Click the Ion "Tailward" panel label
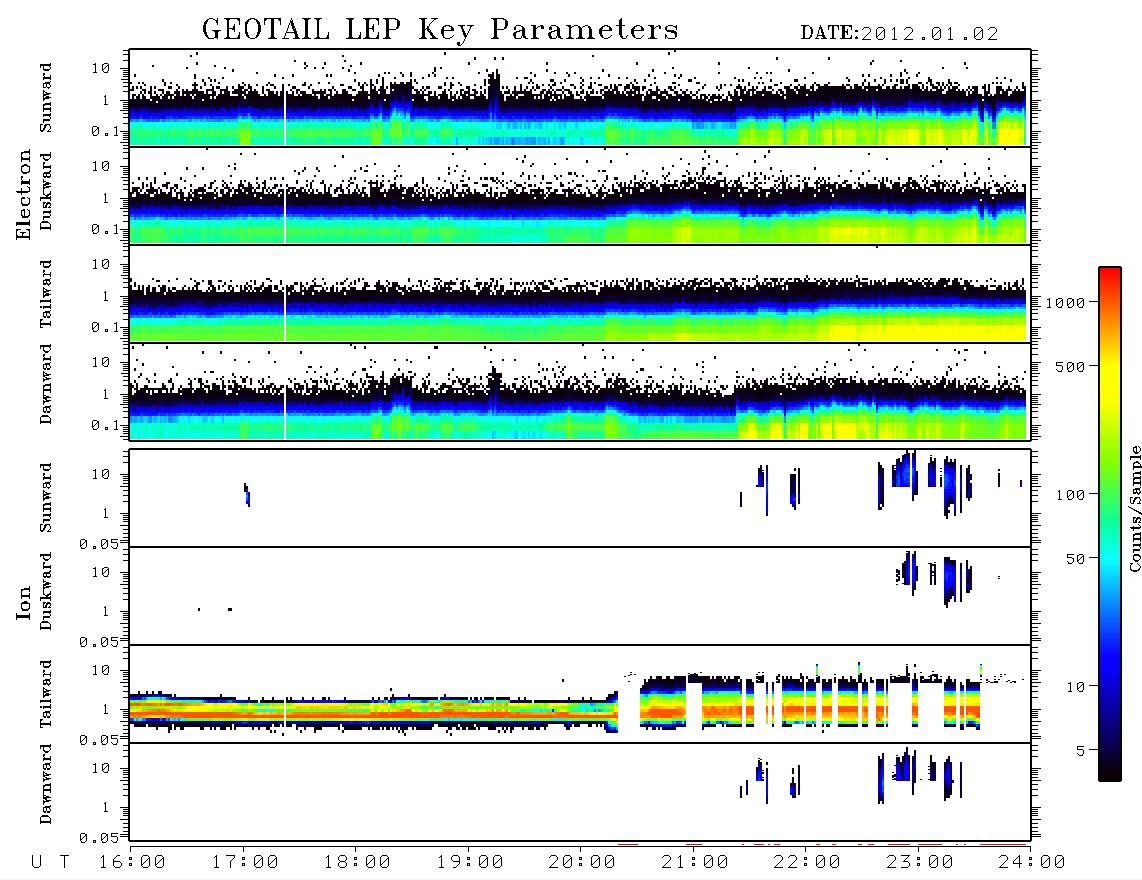The image size is (1142, 880). click(x=46, y=694)
